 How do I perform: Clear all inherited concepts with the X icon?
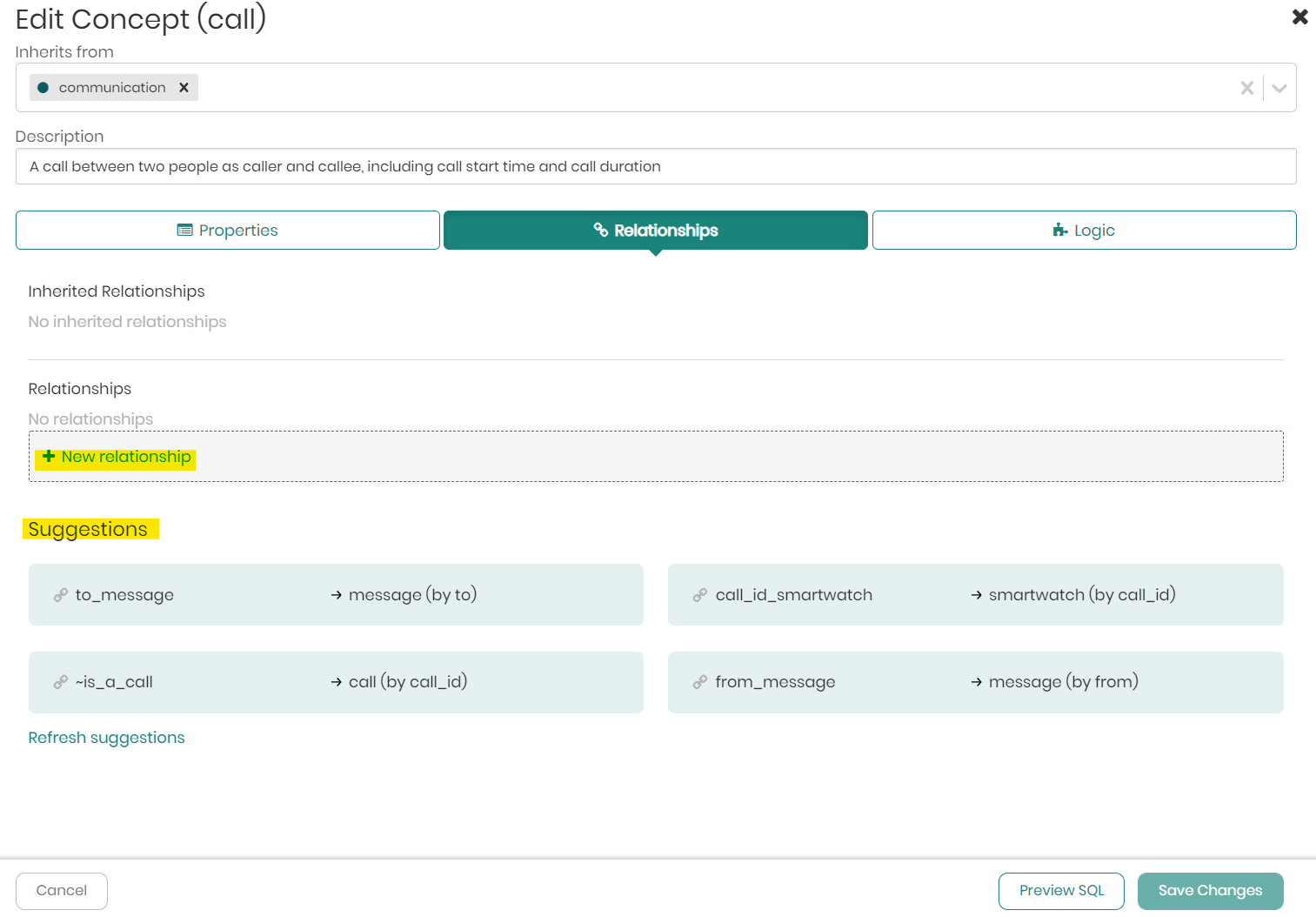(x=1246, y=88)
